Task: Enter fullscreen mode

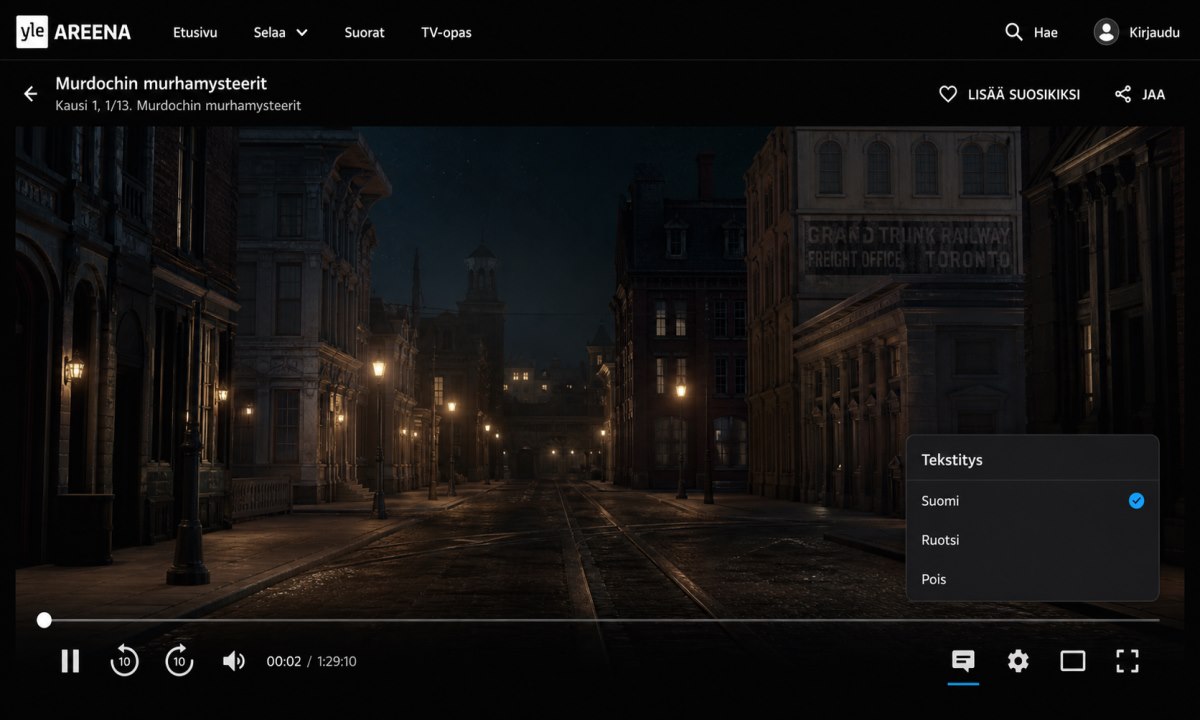Action: tap(1128, 661)
